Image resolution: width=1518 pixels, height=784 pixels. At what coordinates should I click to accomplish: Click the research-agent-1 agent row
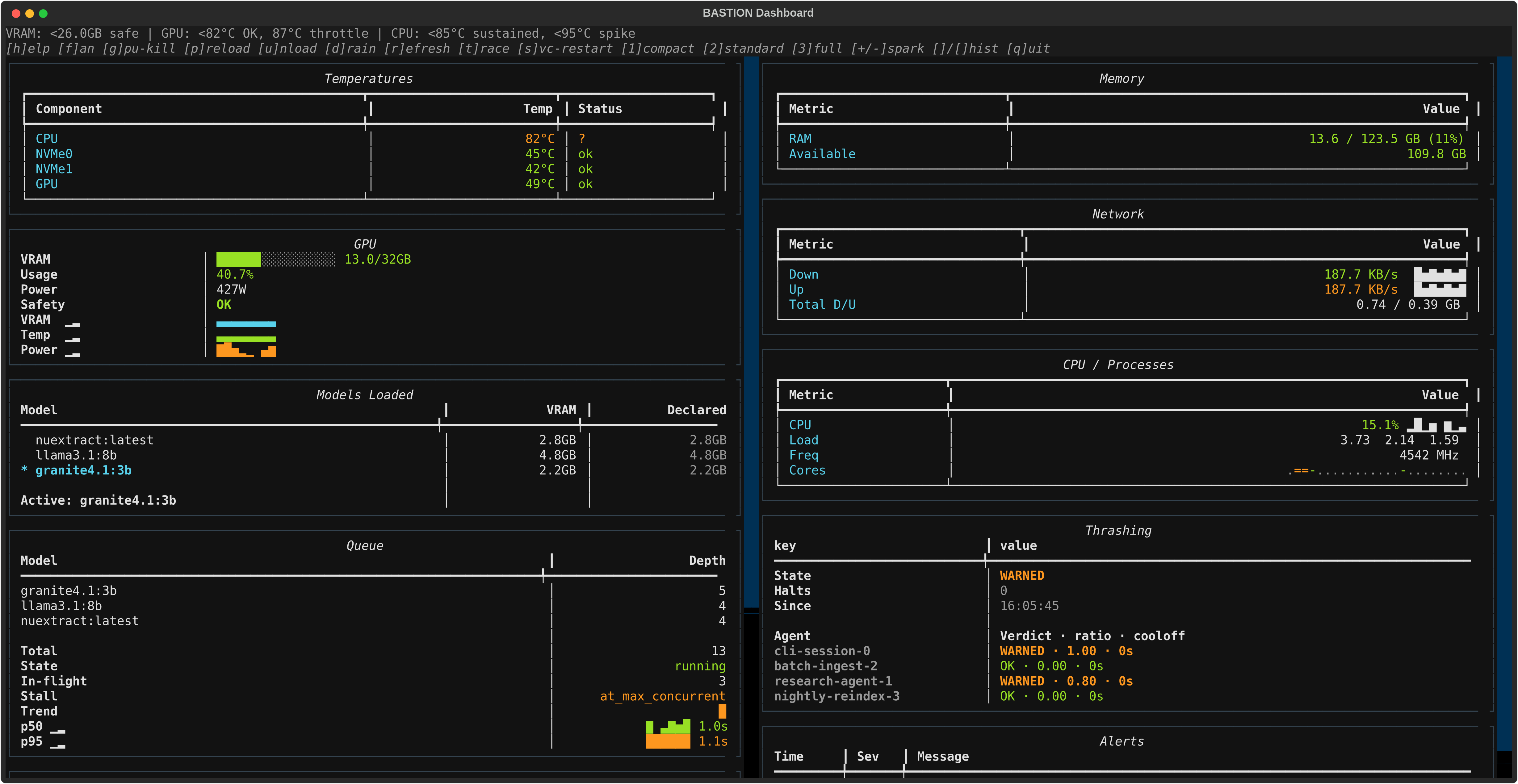1122,681
